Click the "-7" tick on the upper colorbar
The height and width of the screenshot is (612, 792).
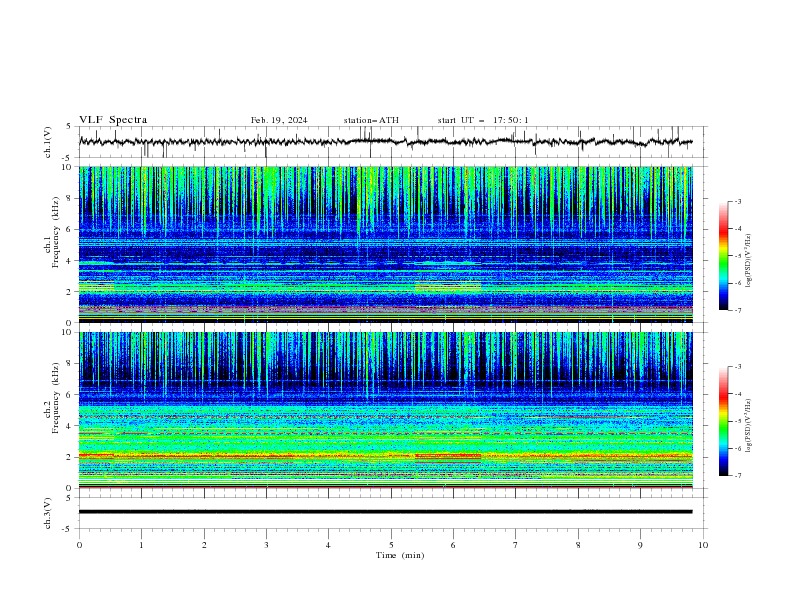737,310
